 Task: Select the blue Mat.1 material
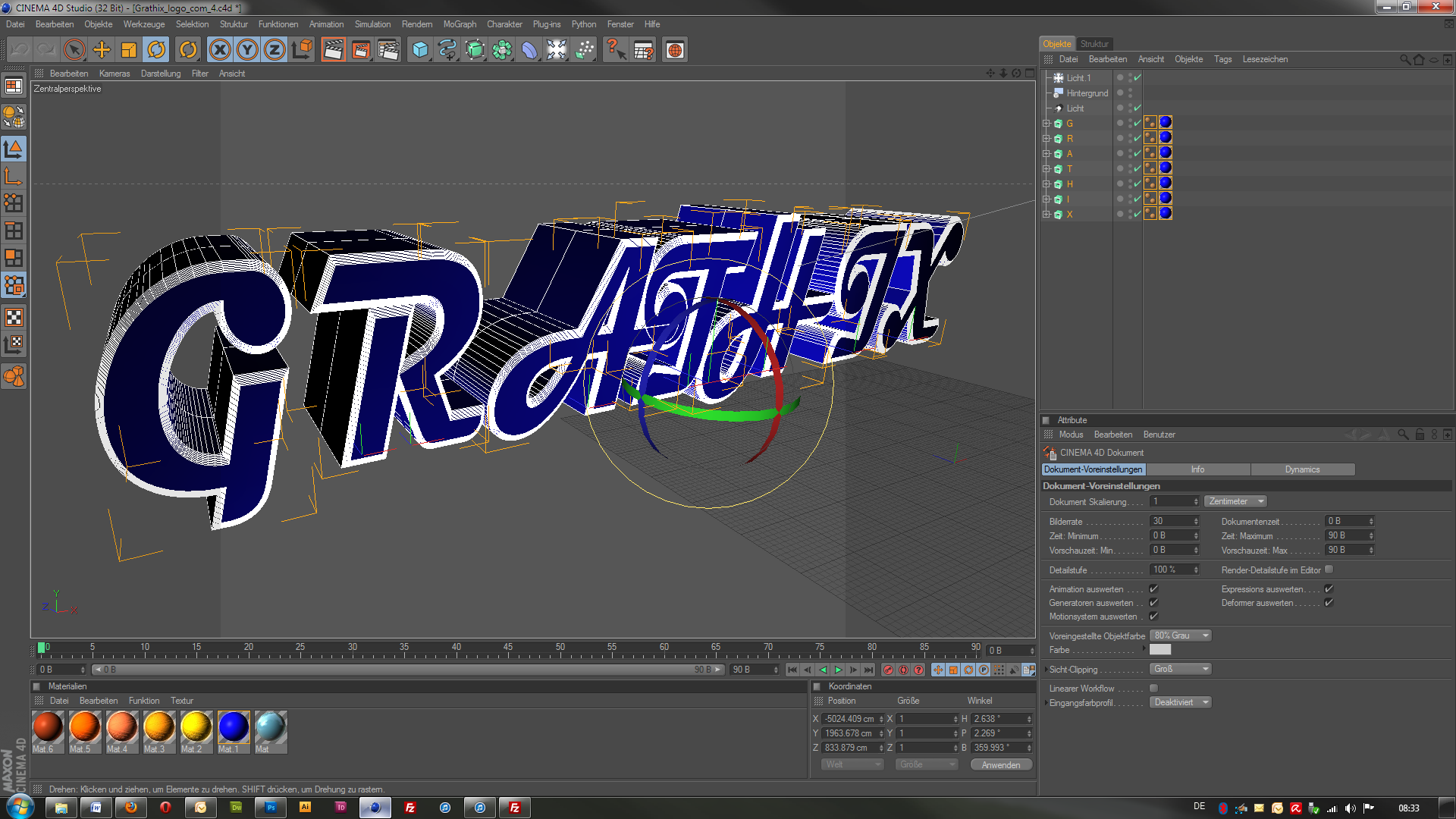(233, 727)
